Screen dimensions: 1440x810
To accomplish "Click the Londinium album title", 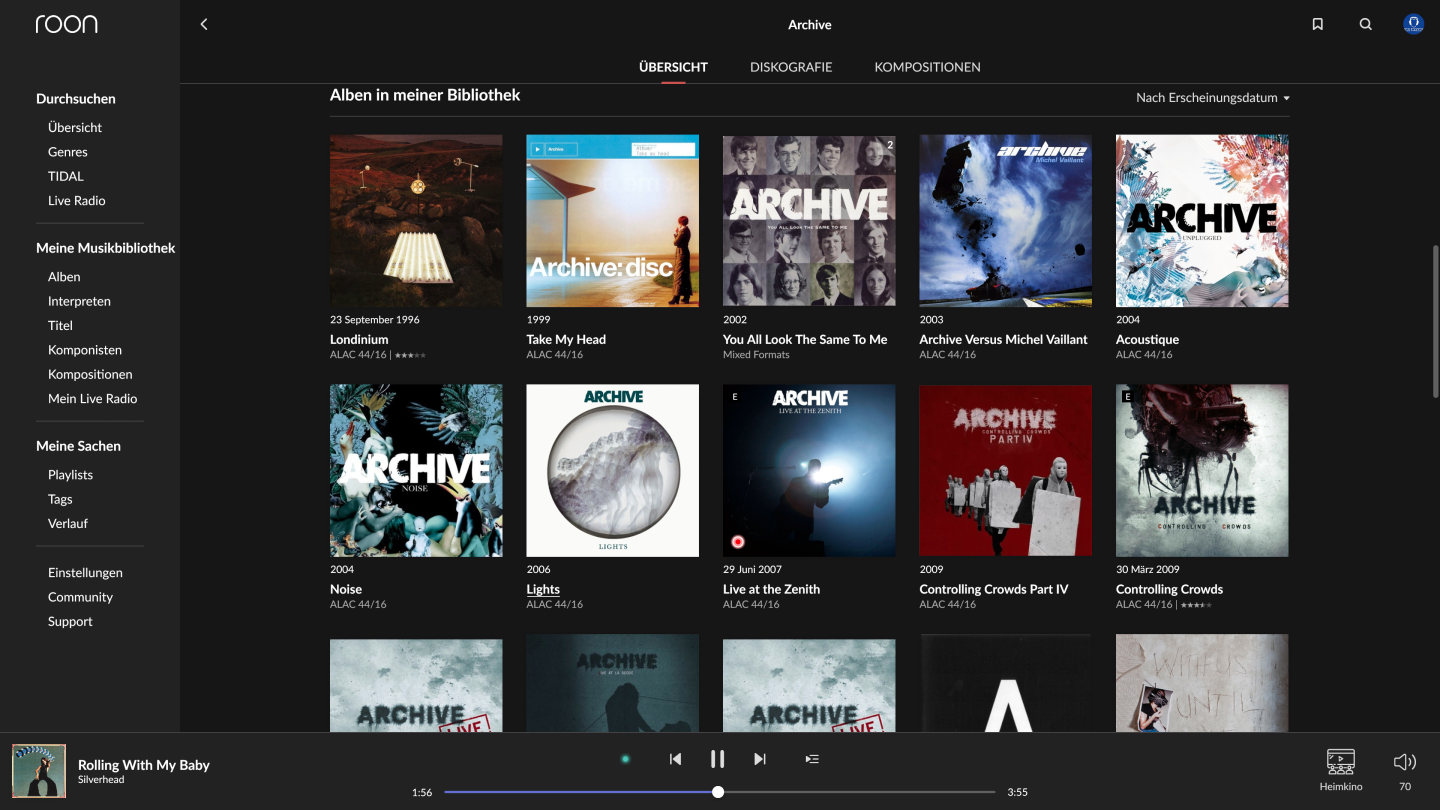I will pos(359,340).
